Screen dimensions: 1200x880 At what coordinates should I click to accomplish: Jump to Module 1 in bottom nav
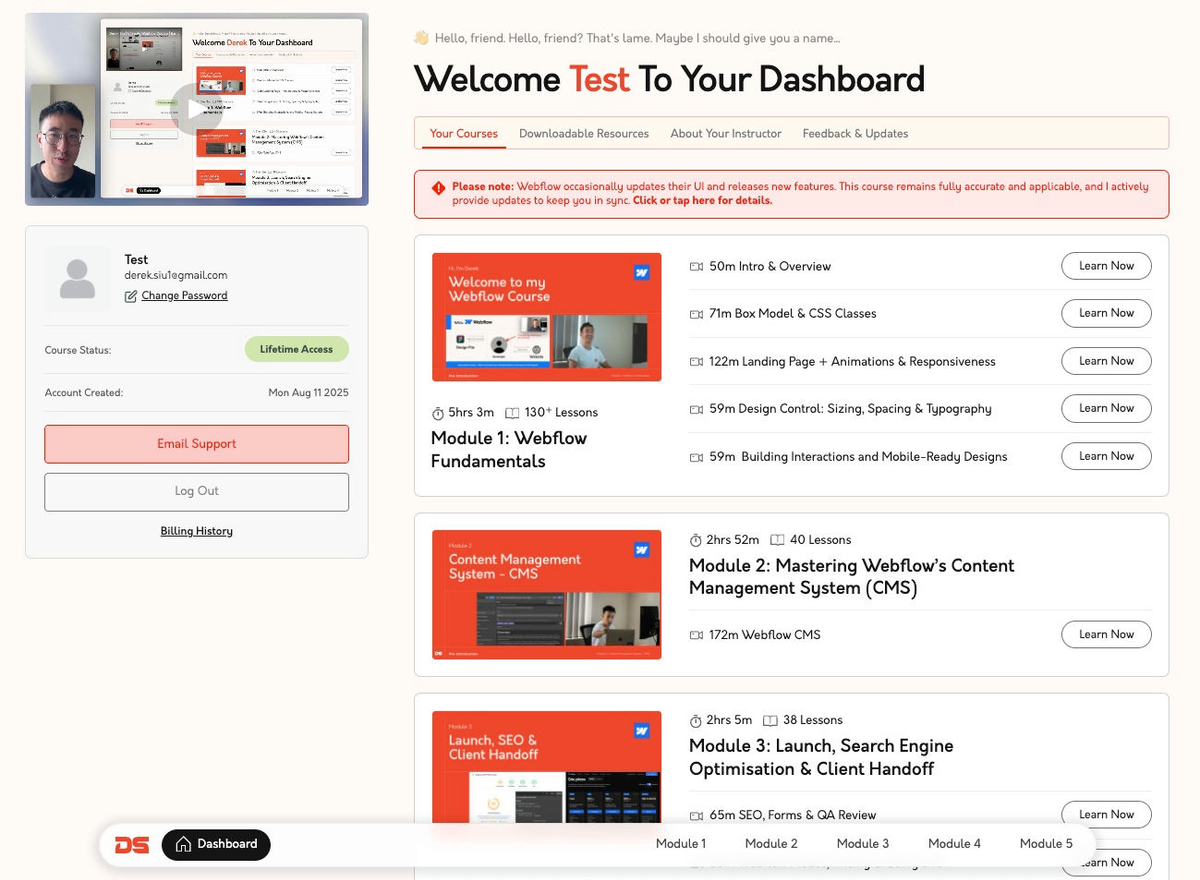click(x=681, y=844)
